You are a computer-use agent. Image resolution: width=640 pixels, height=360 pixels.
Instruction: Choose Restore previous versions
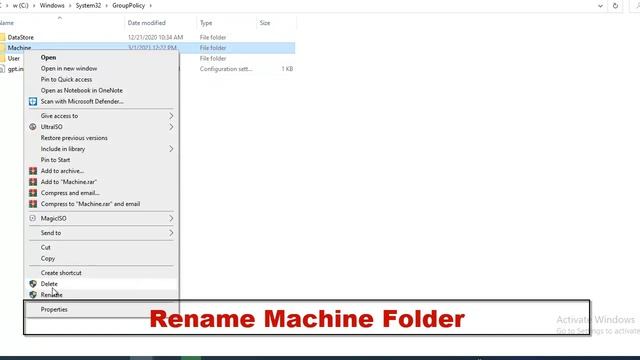click(74, 138)
